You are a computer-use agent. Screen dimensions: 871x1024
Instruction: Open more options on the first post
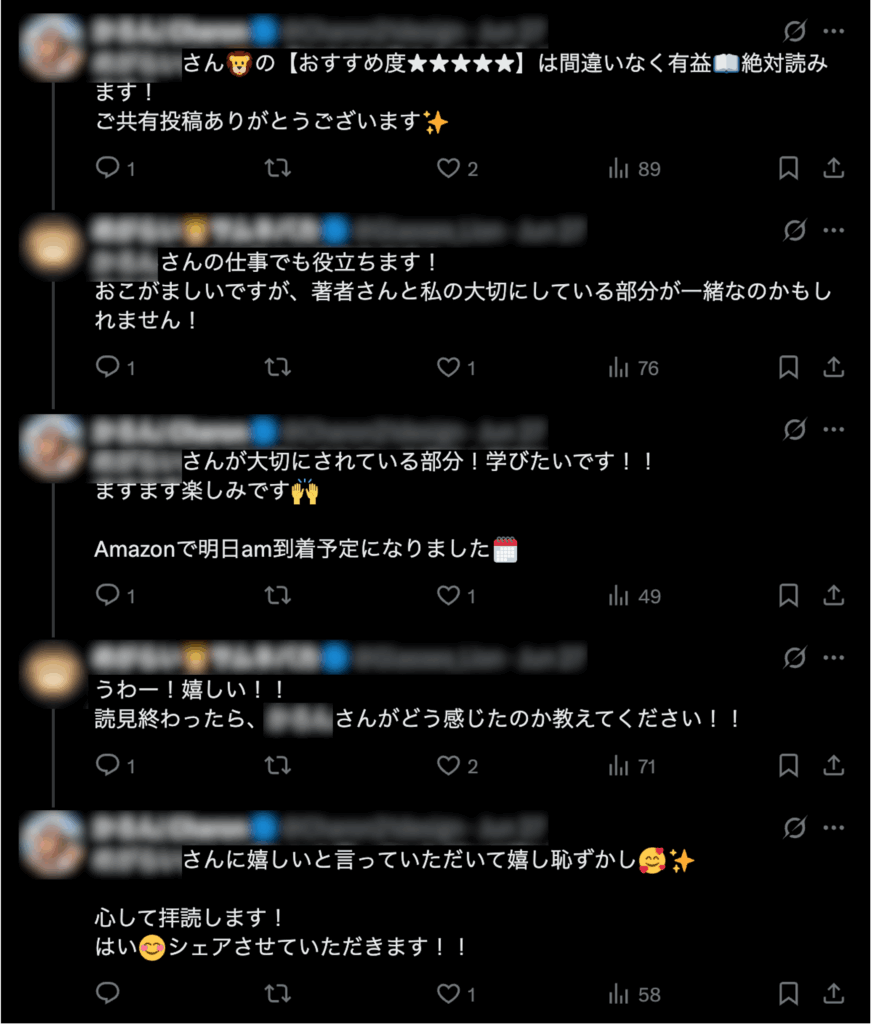pyautogui.click(x=833, y=31)
